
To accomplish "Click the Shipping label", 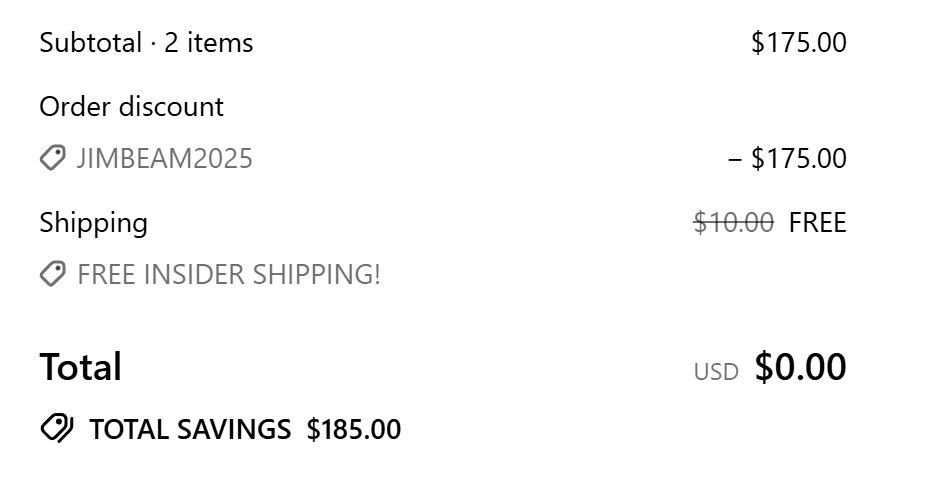I will pos(94,224).
